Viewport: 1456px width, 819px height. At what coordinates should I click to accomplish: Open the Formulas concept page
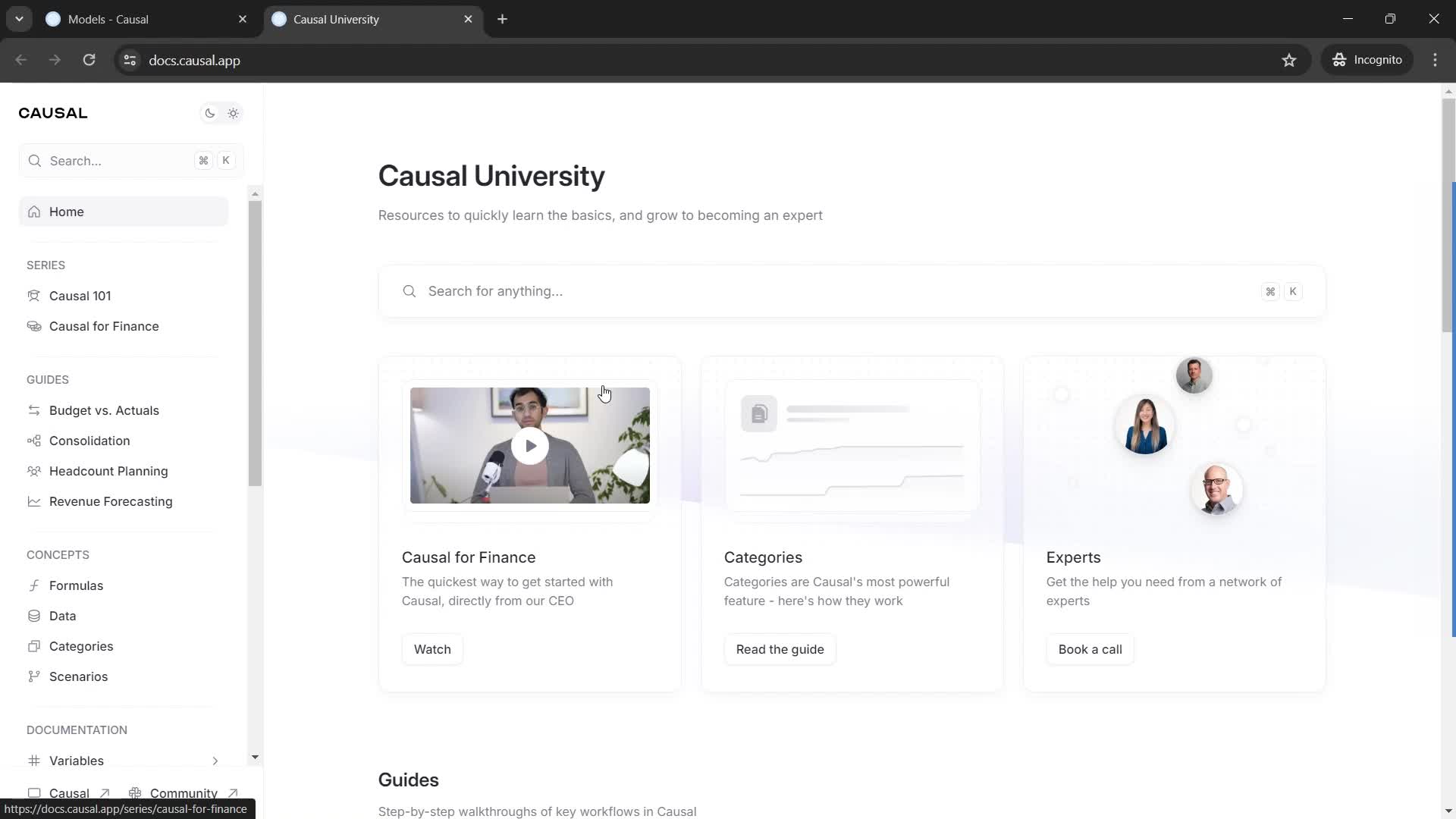coord(76,585)
